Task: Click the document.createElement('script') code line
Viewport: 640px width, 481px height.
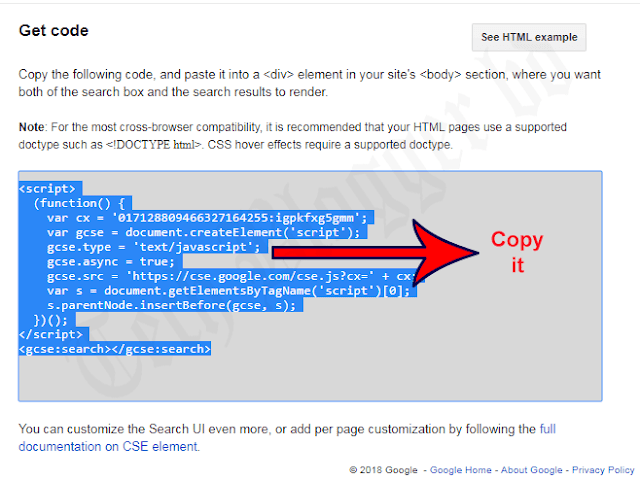Action: (x=204, y=232)
